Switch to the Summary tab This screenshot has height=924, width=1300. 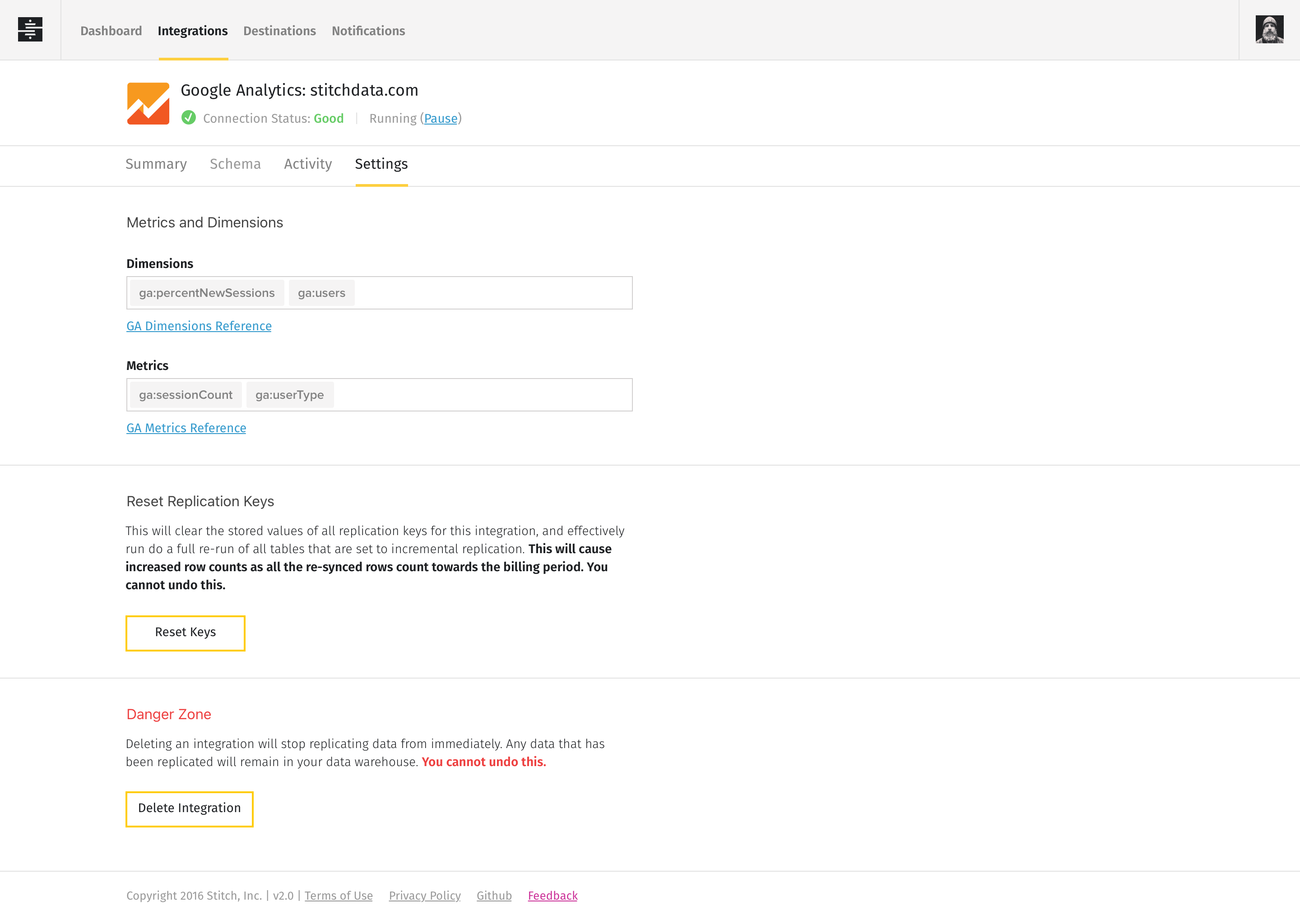point(156,164)
